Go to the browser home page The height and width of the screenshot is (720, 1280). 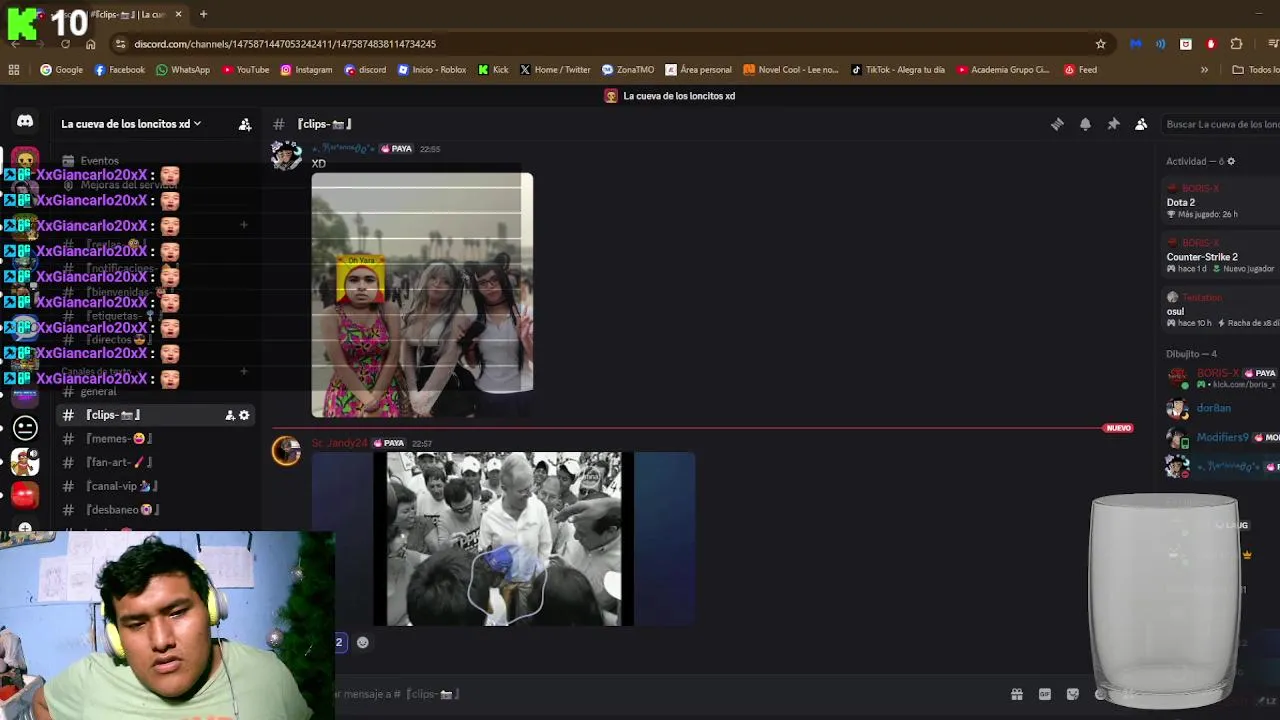click(x=90, y=44)
